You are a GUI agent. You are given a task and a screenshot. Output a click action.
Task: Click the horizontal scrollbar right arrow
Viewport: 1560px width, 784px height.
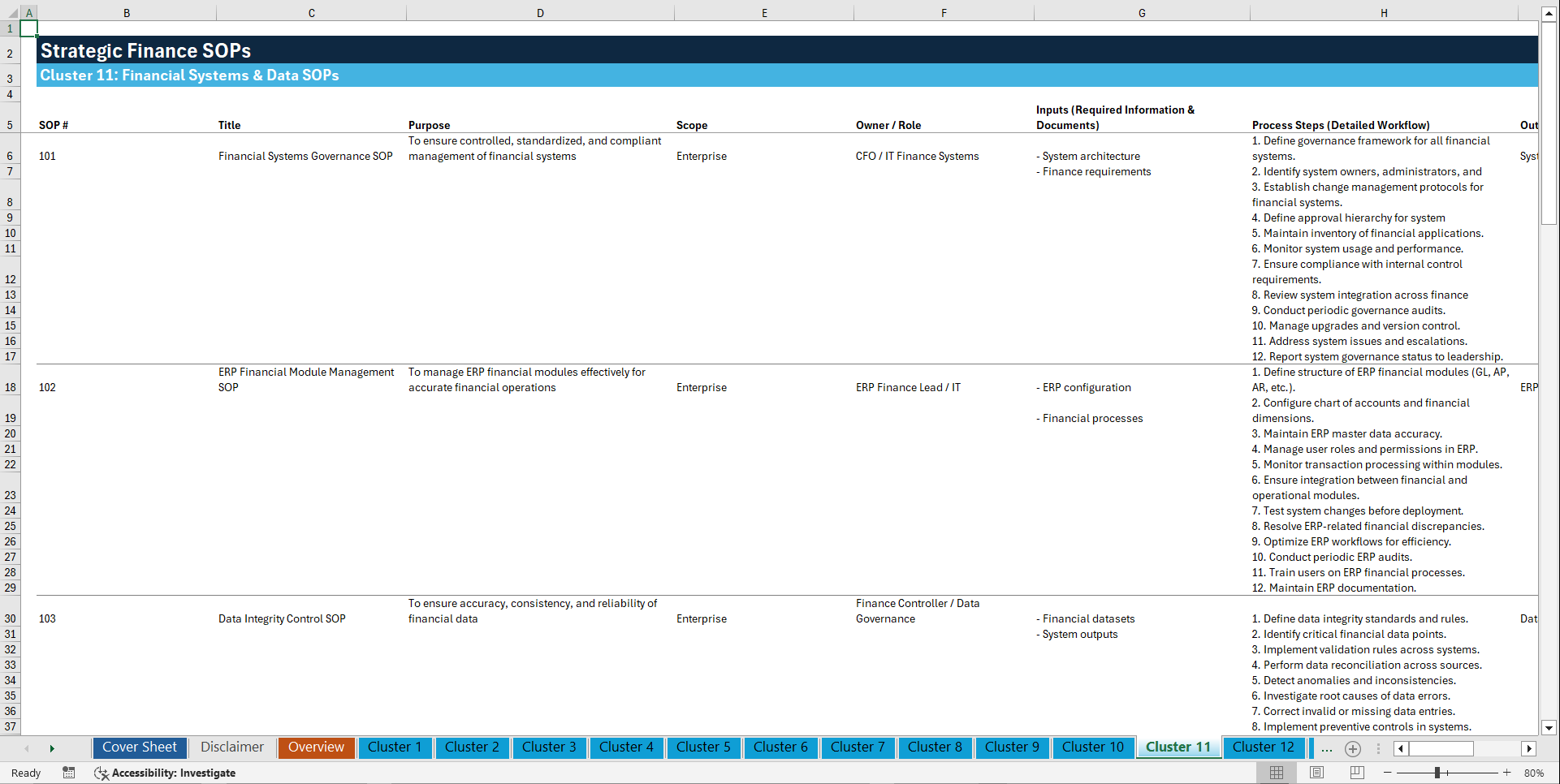coord(1529,748)
